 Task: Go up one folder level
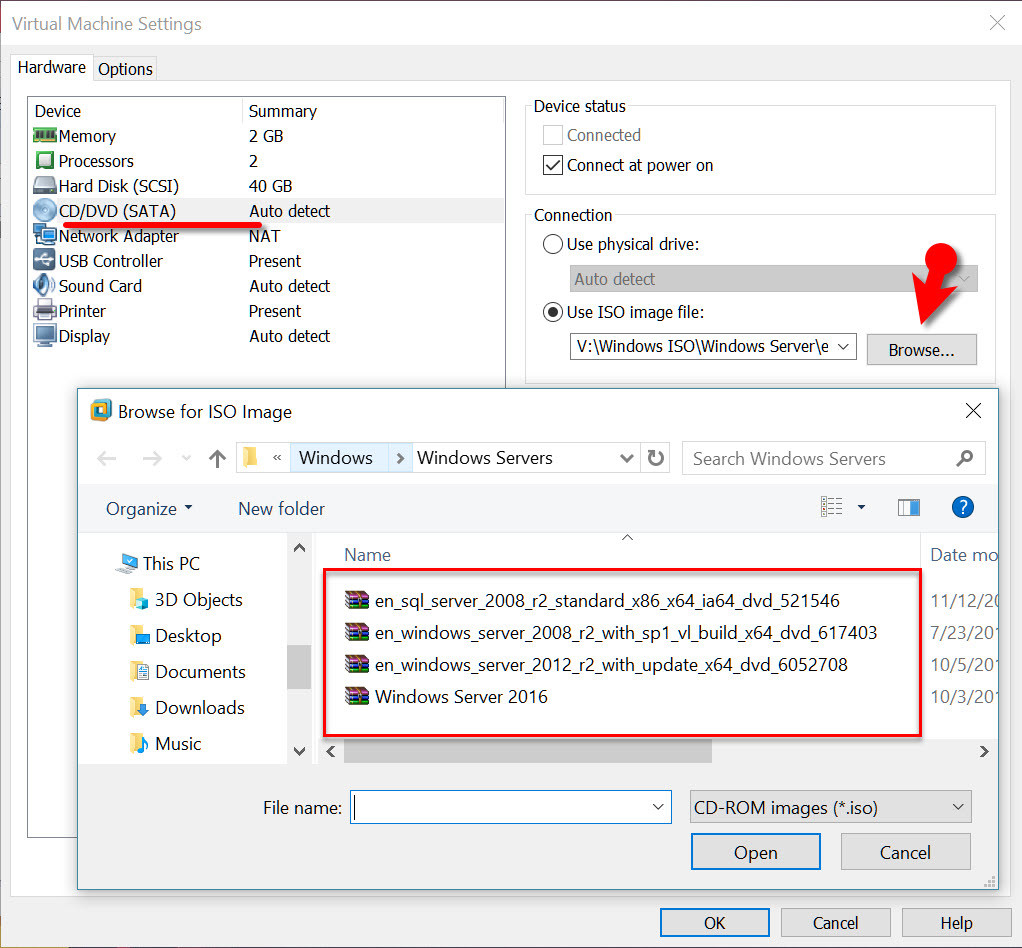(x=217, y=458)
